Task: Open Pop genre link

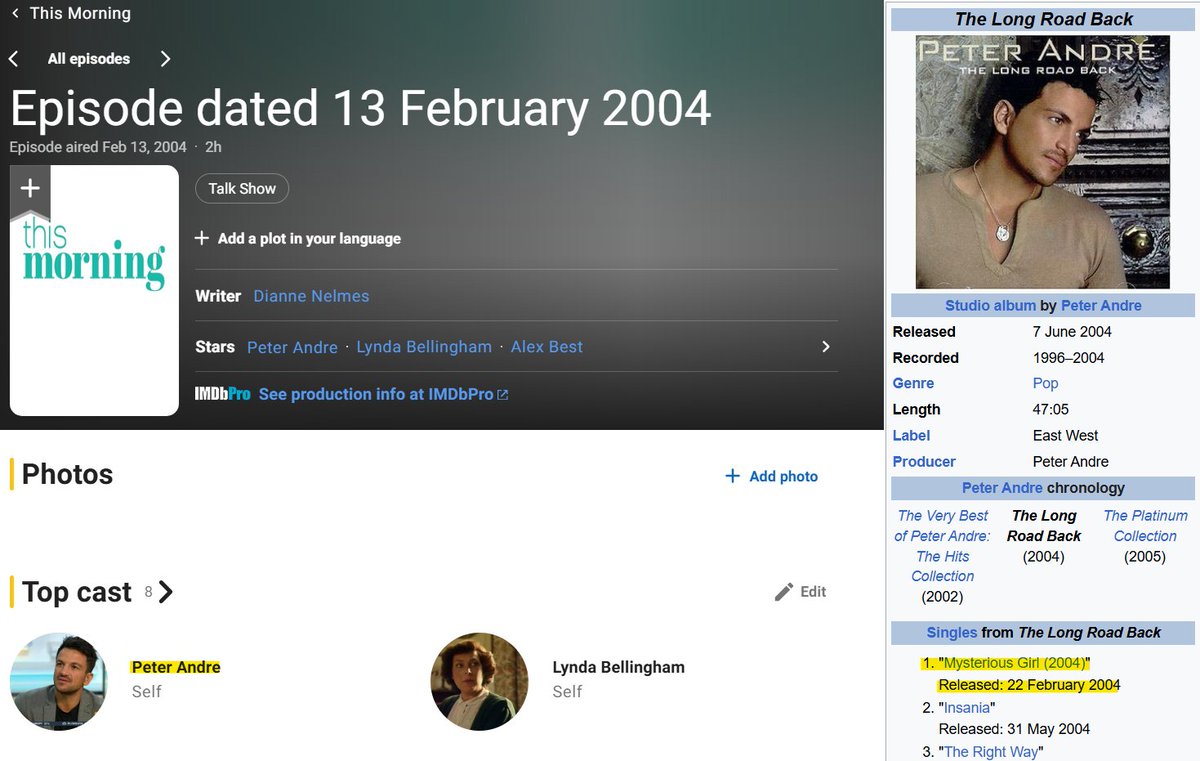Action: coord(1045,383)
